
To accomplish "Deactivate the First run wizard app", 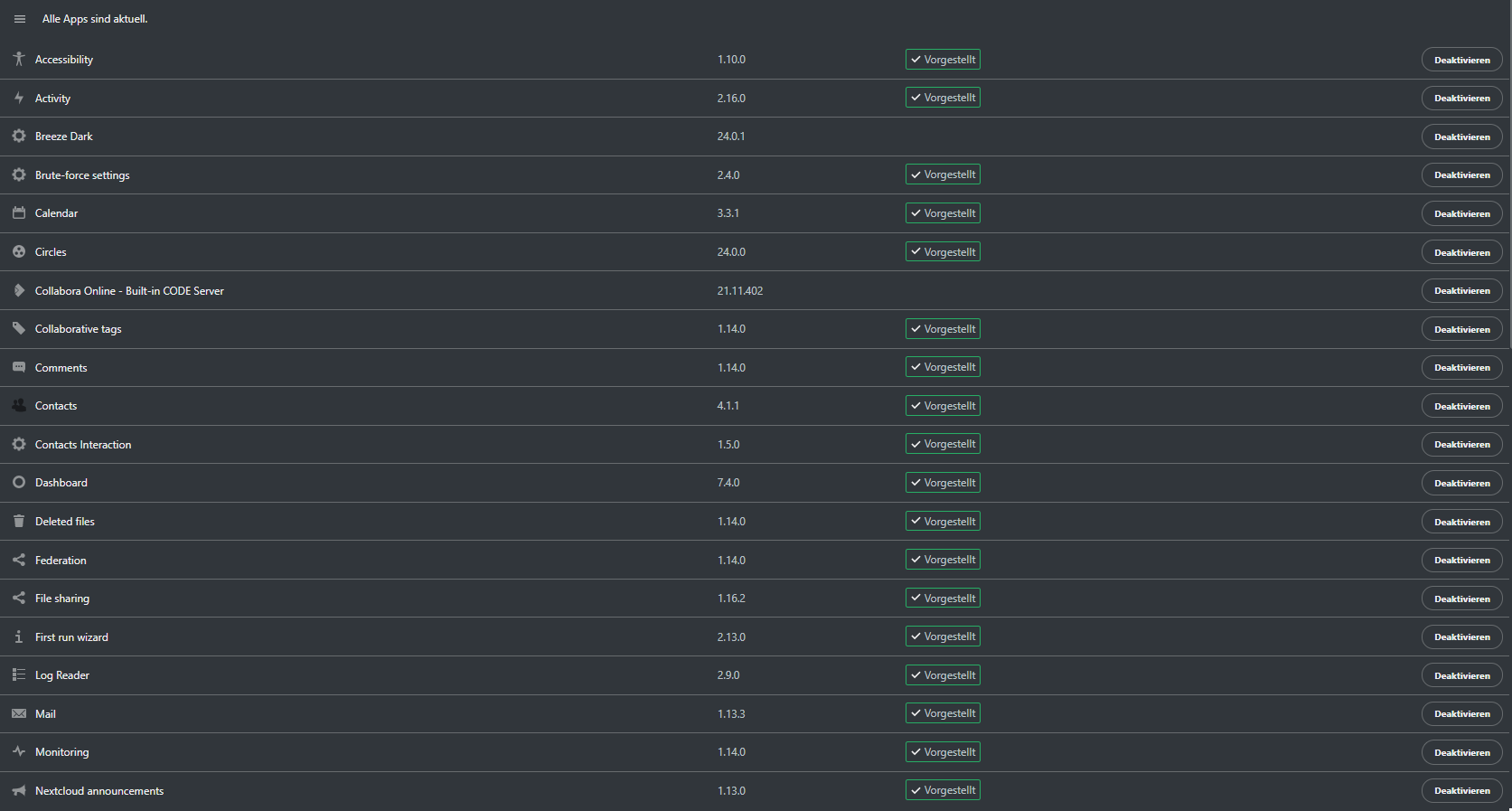I will 1461,637.
